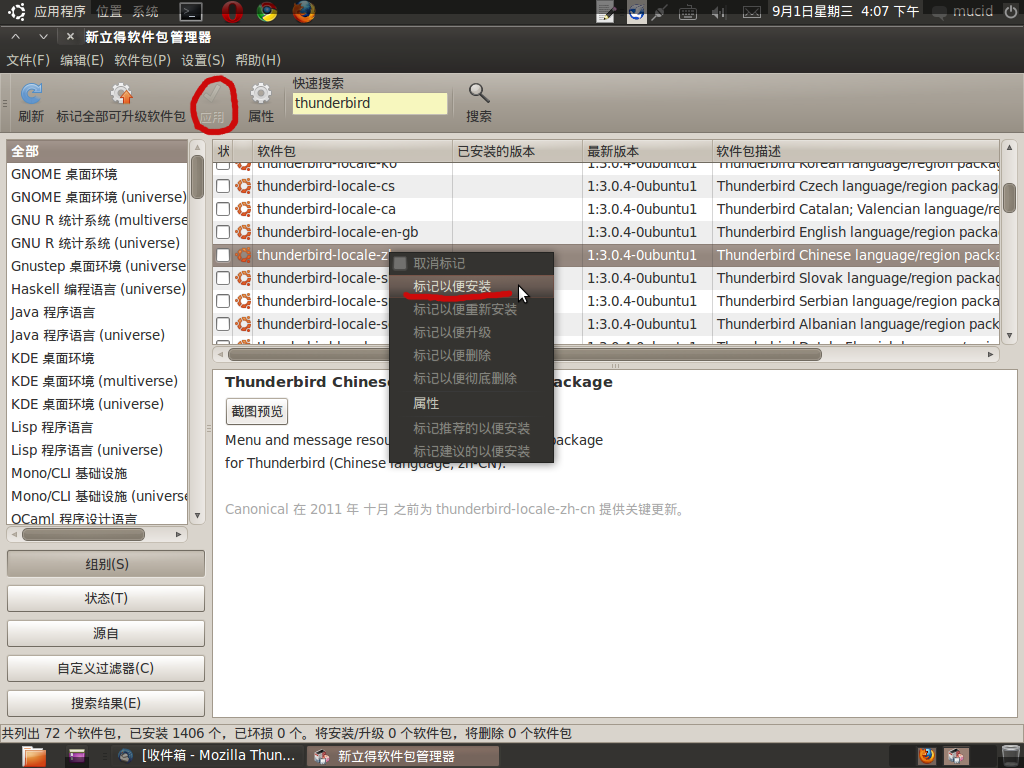Image resolution: width=1024 pixels, height=768 pixels.
Task: Click the Refresh (刷新) toolbar icon
Action: 31,95
